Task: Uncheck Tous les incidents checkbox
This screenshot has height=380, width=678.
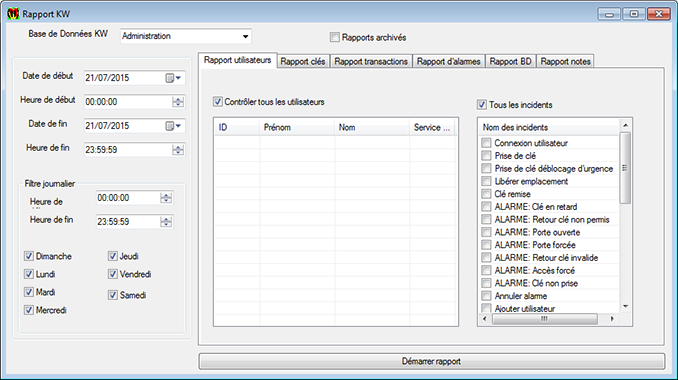Action: (482, 105)
